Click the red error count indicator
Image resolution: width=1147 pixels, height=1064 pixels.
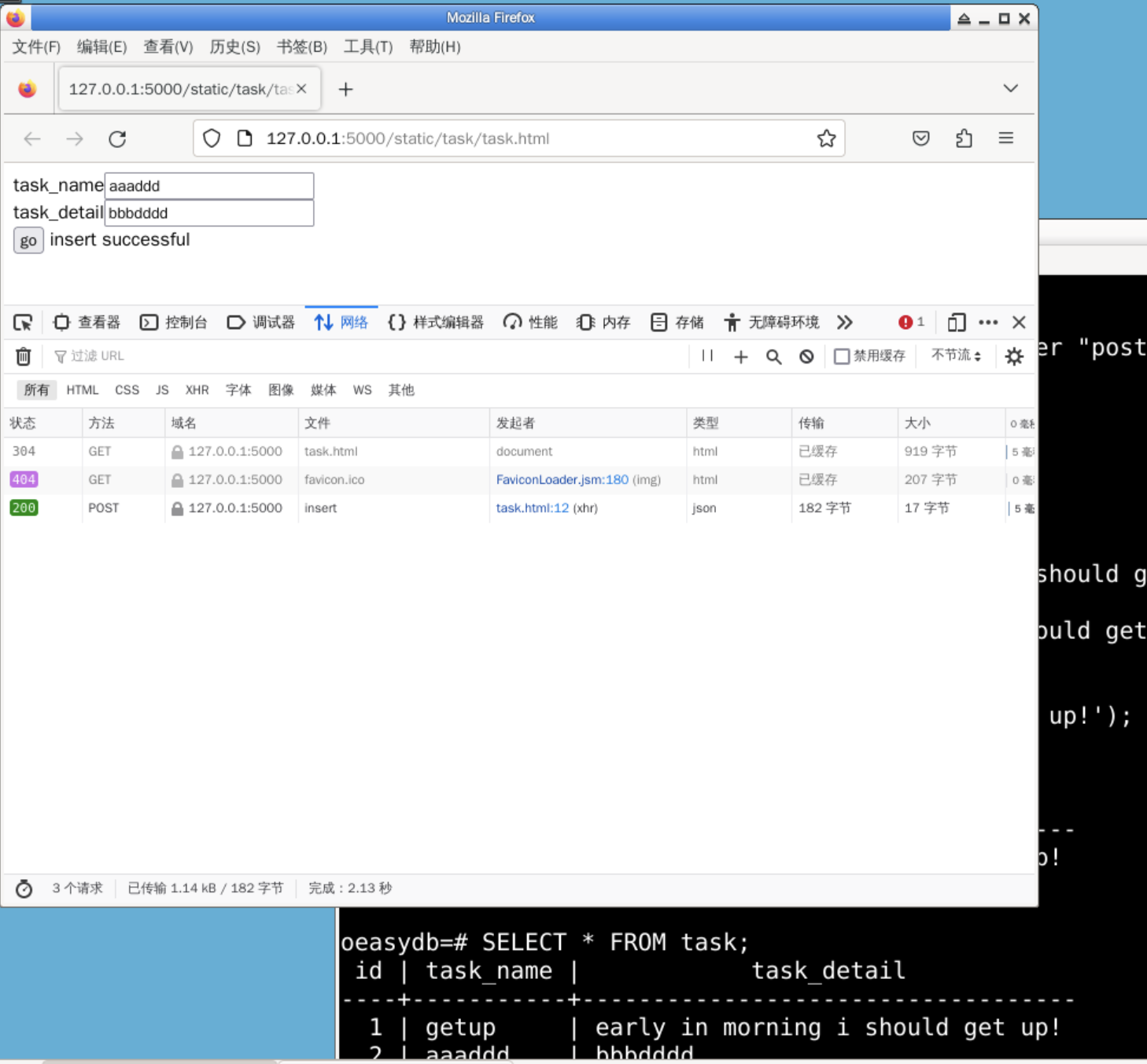point(911,323)
